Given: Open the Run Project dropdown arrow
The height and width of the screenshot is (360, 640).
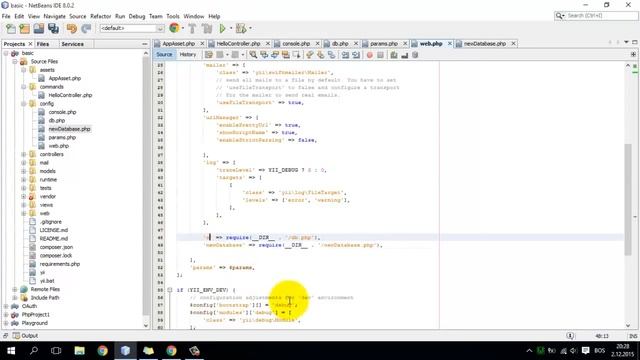Looking at the screenshot, I should click(231, 28).
